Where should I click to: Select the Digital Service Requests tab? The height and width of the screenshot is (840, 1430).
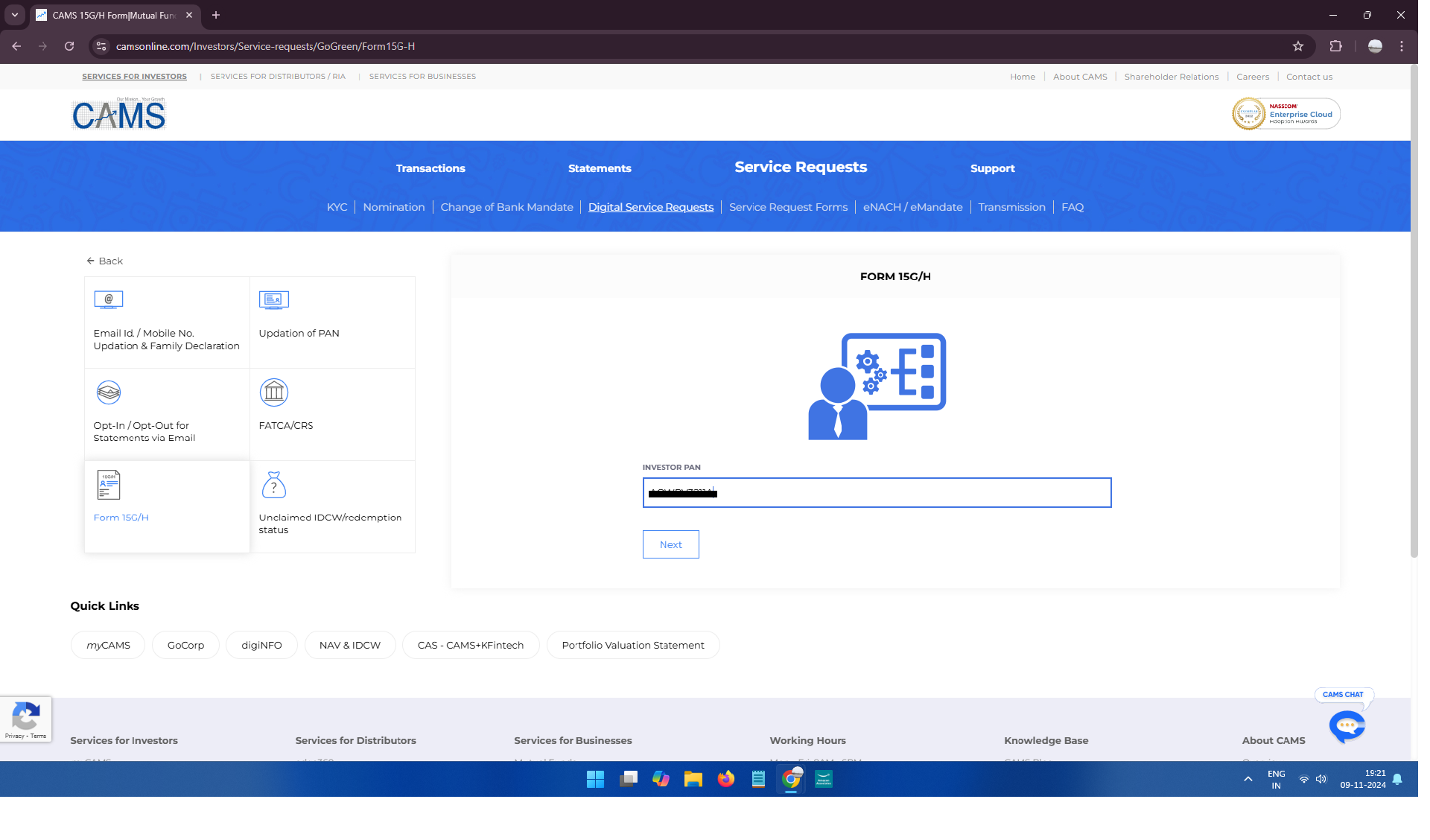coord(650,207)
